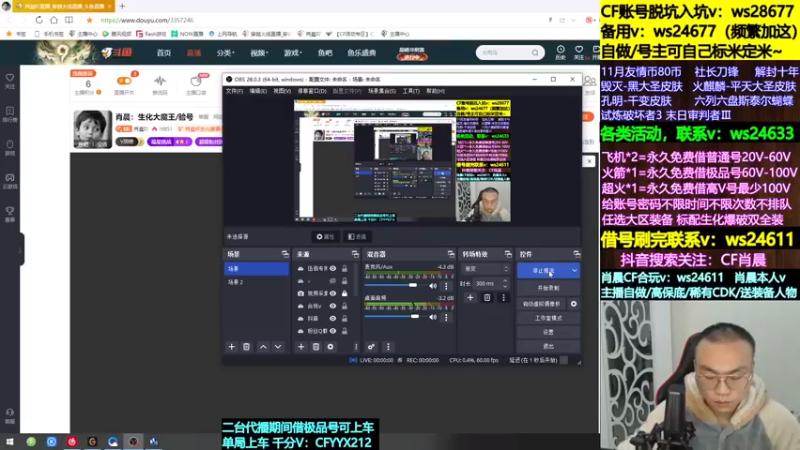Open OBS 编辑(E) menu

point(258,91)
